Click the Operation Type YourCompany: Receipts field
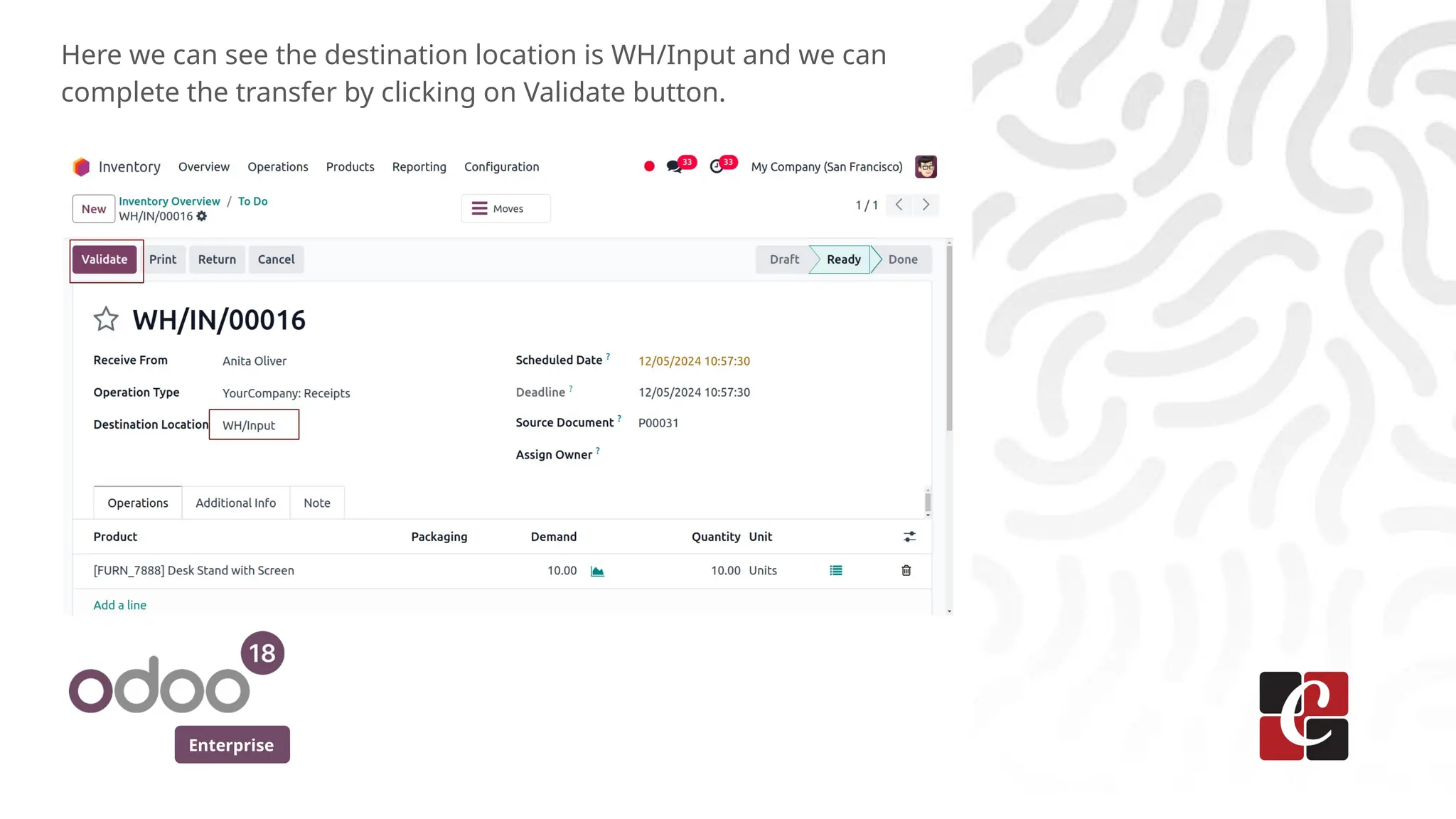This screenshot has width=1456, height=819. (287, 393)
